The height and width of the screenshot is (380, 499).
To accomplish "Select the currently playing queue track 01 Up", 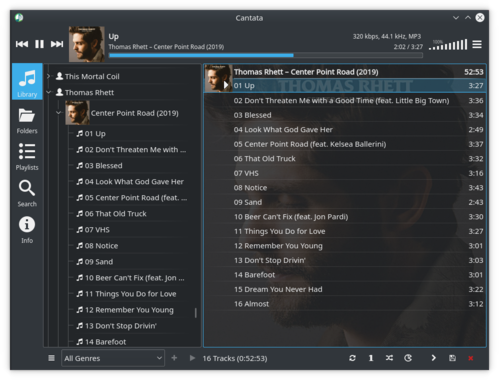I will click(345, 86).
